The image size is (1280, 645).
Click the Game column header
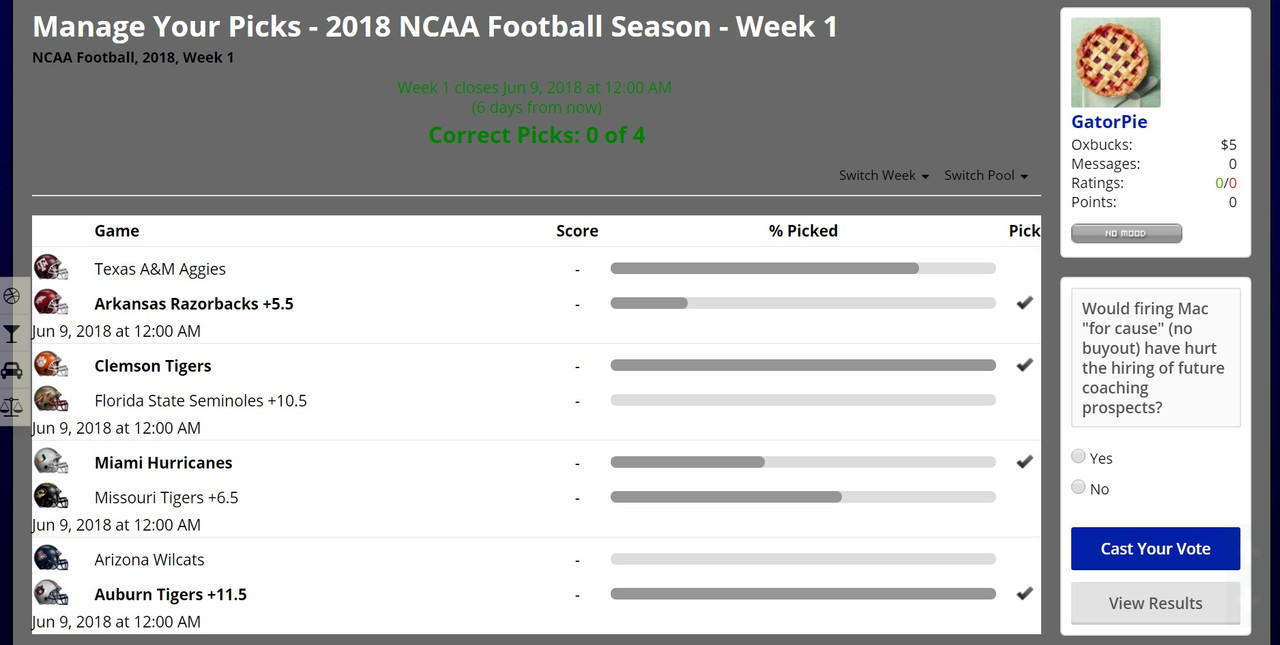pos(117,231)
